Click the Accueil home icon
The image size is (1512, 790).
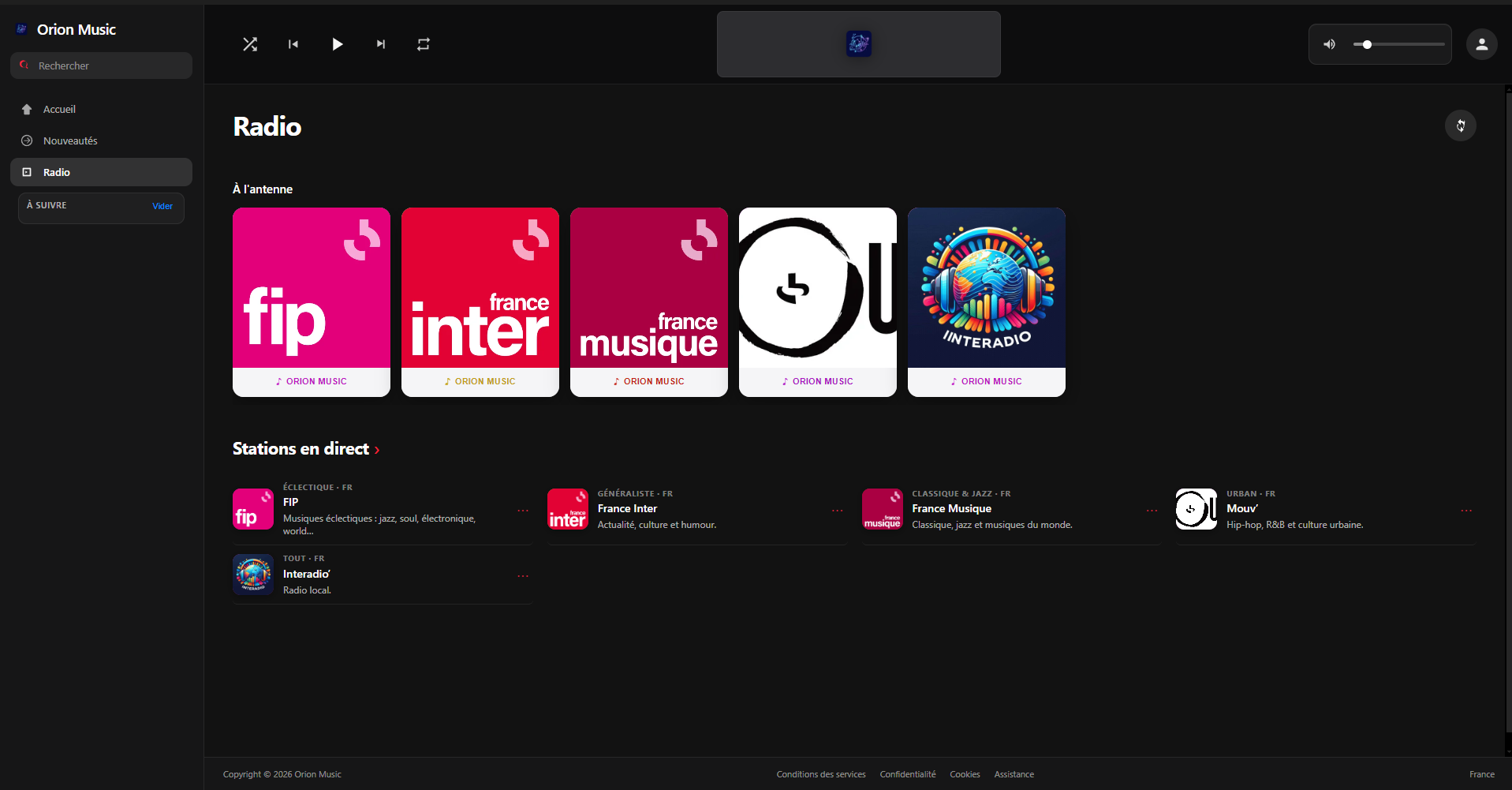(x=27, y=109)
